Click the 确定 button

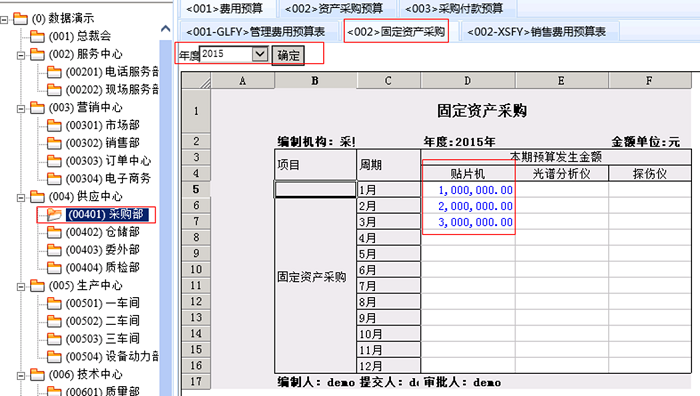288,55
